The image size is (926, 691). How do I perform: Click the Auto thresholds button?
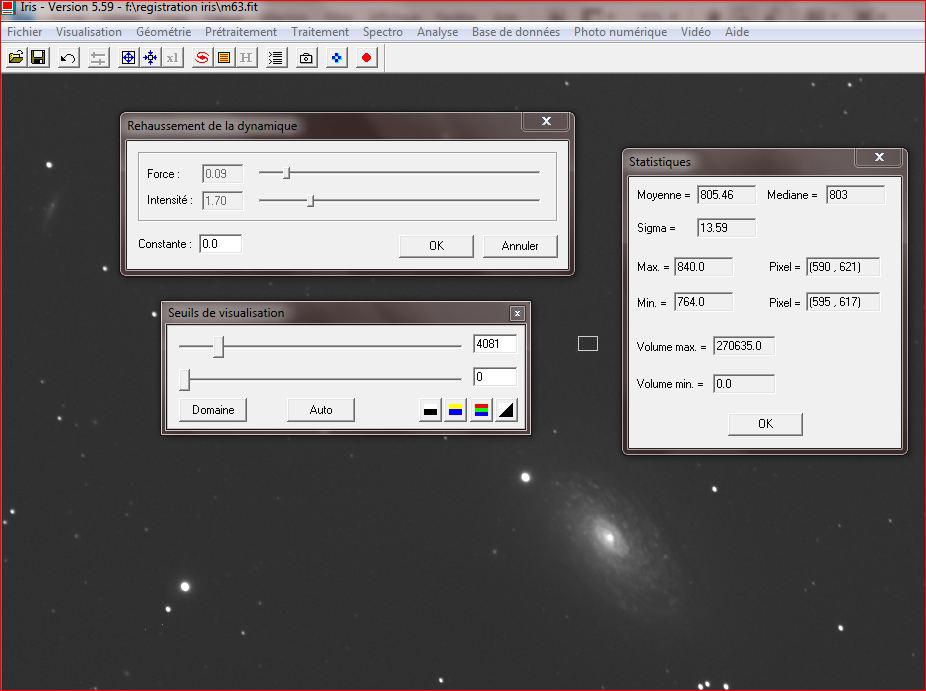click(321, 410)
